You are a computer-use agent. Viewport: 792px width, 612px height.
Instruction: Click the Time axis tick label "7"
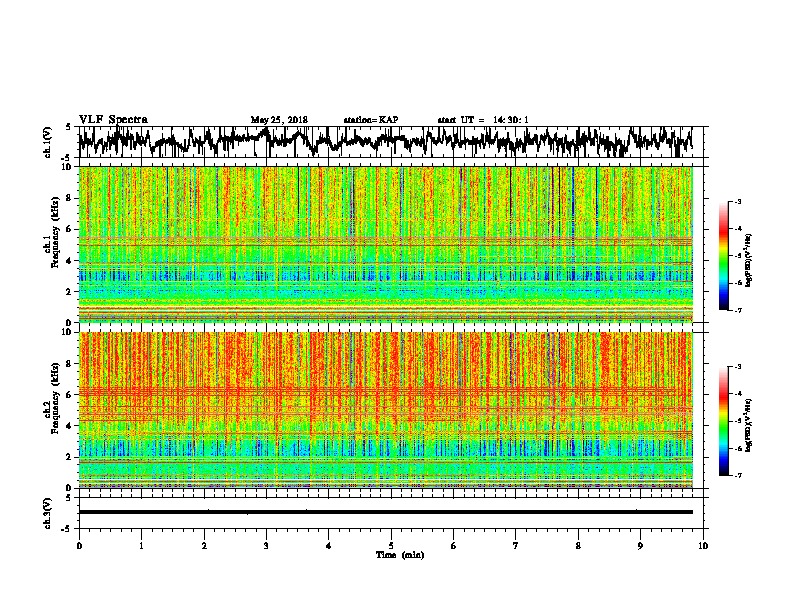[516, 546]
